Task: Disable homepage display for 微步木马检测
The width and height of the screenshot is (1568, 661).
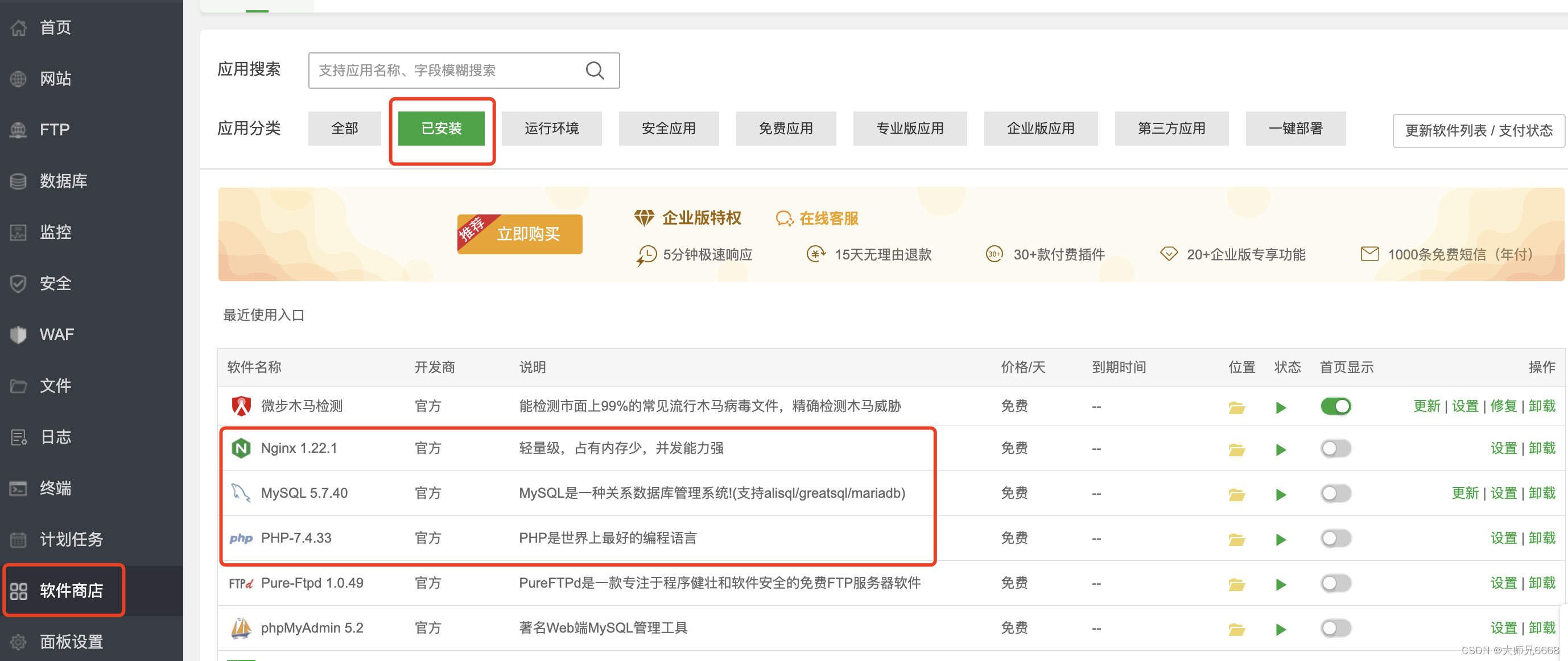Action: click(x=1335, y=406)
